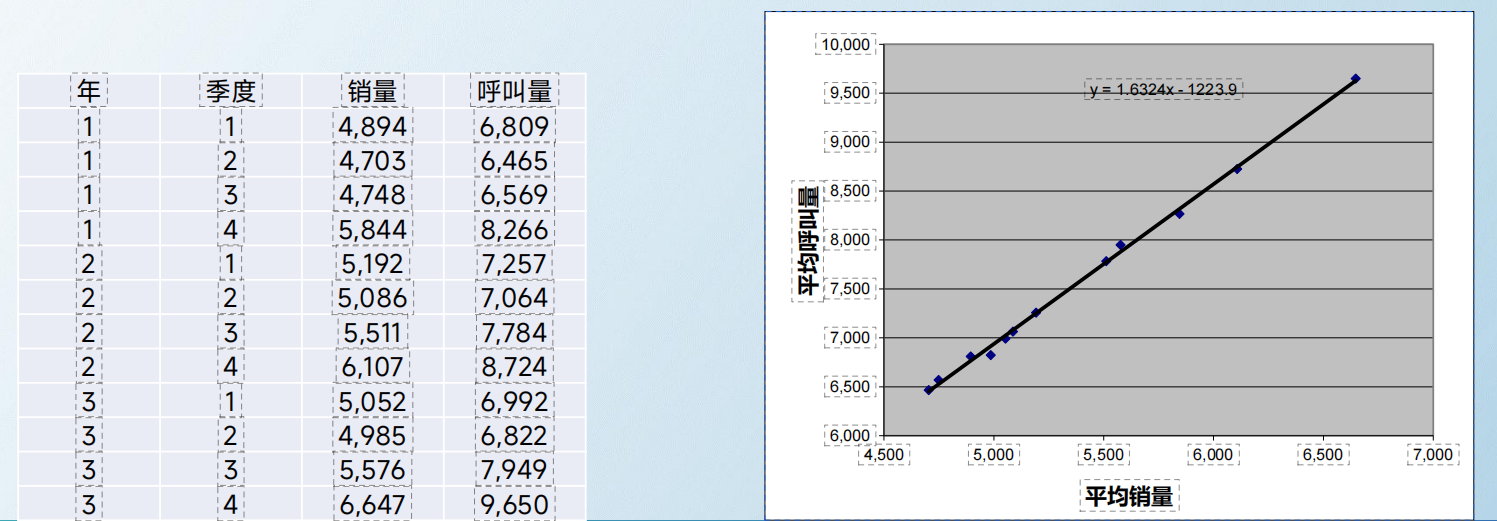The image size is (1497, 521).
Task: Select the 季度 column header cell
Action: click(231, 92)
